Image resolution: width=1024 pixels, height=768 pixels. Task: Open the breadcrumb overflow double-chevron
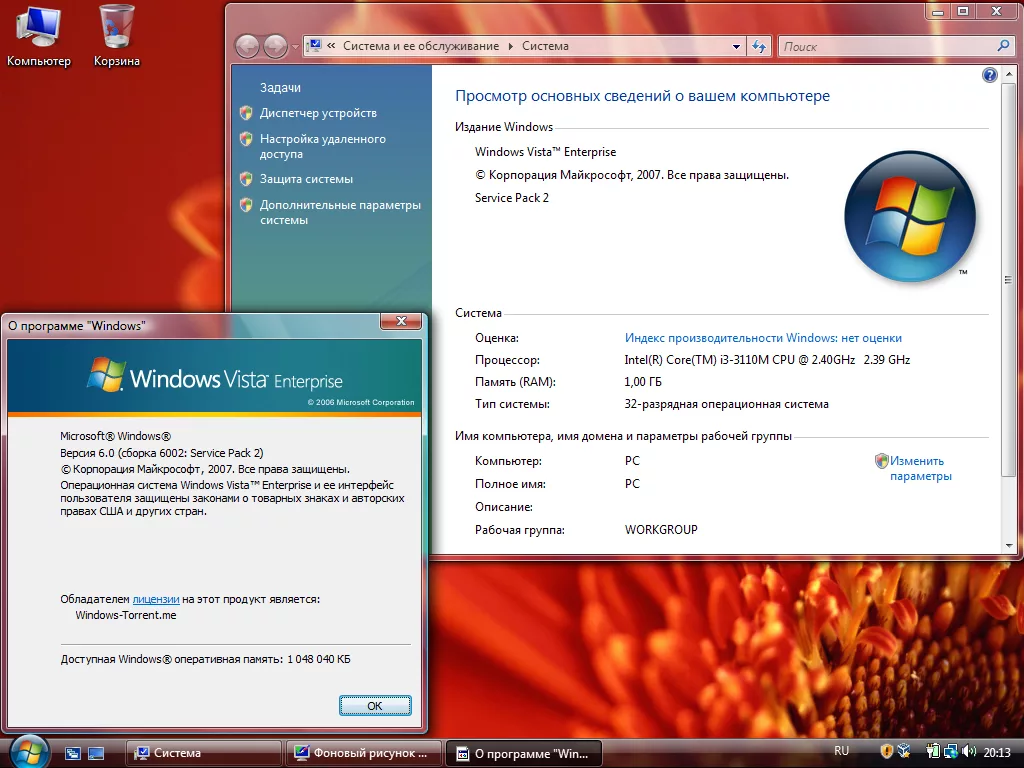[x=331, y=46]
